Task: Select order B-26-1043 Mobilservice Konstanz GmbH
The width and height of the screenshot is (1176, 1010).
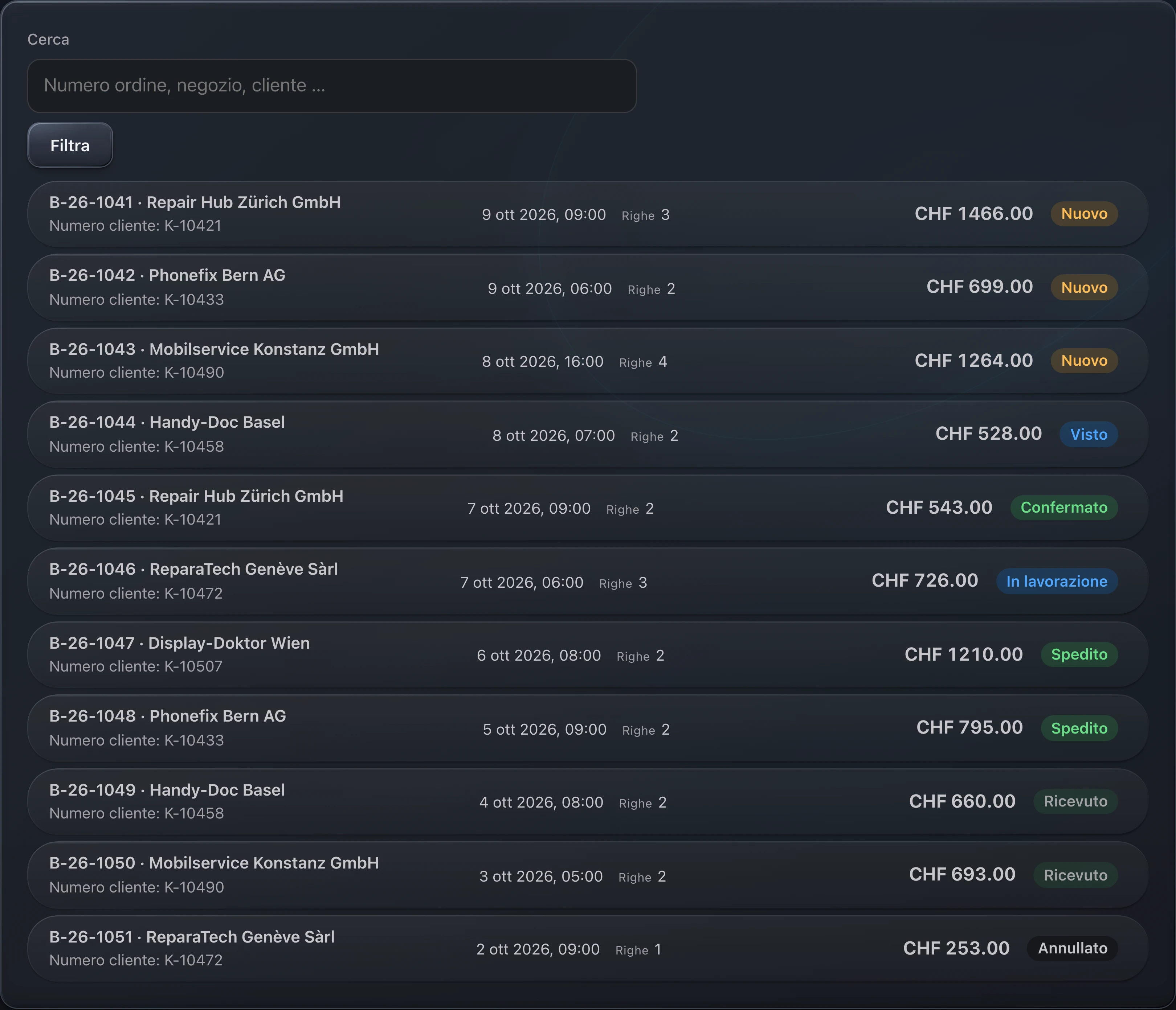Action: (x=587, y=361)
